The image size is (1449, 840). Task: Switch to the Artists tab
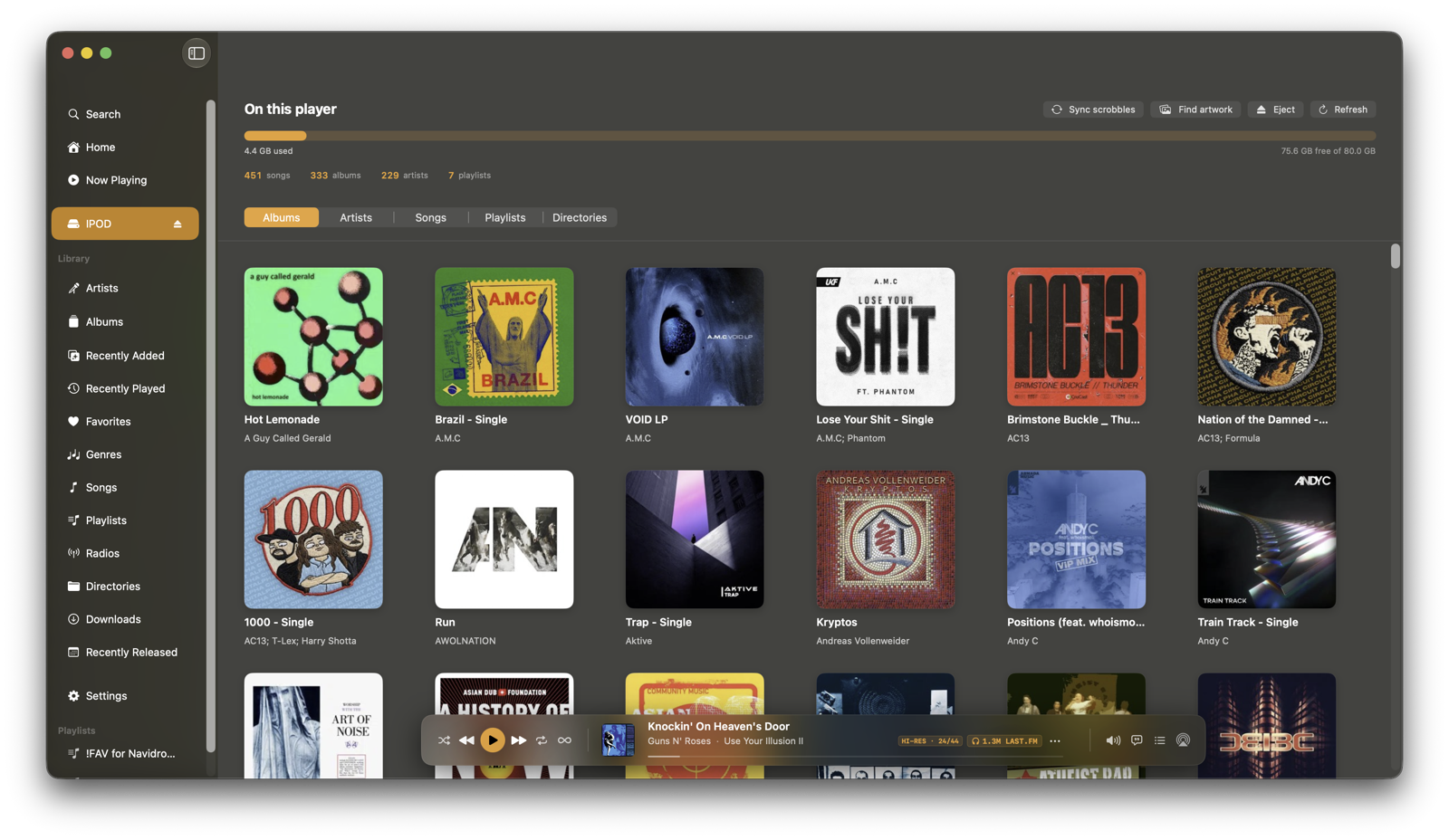tap(356, 217)
